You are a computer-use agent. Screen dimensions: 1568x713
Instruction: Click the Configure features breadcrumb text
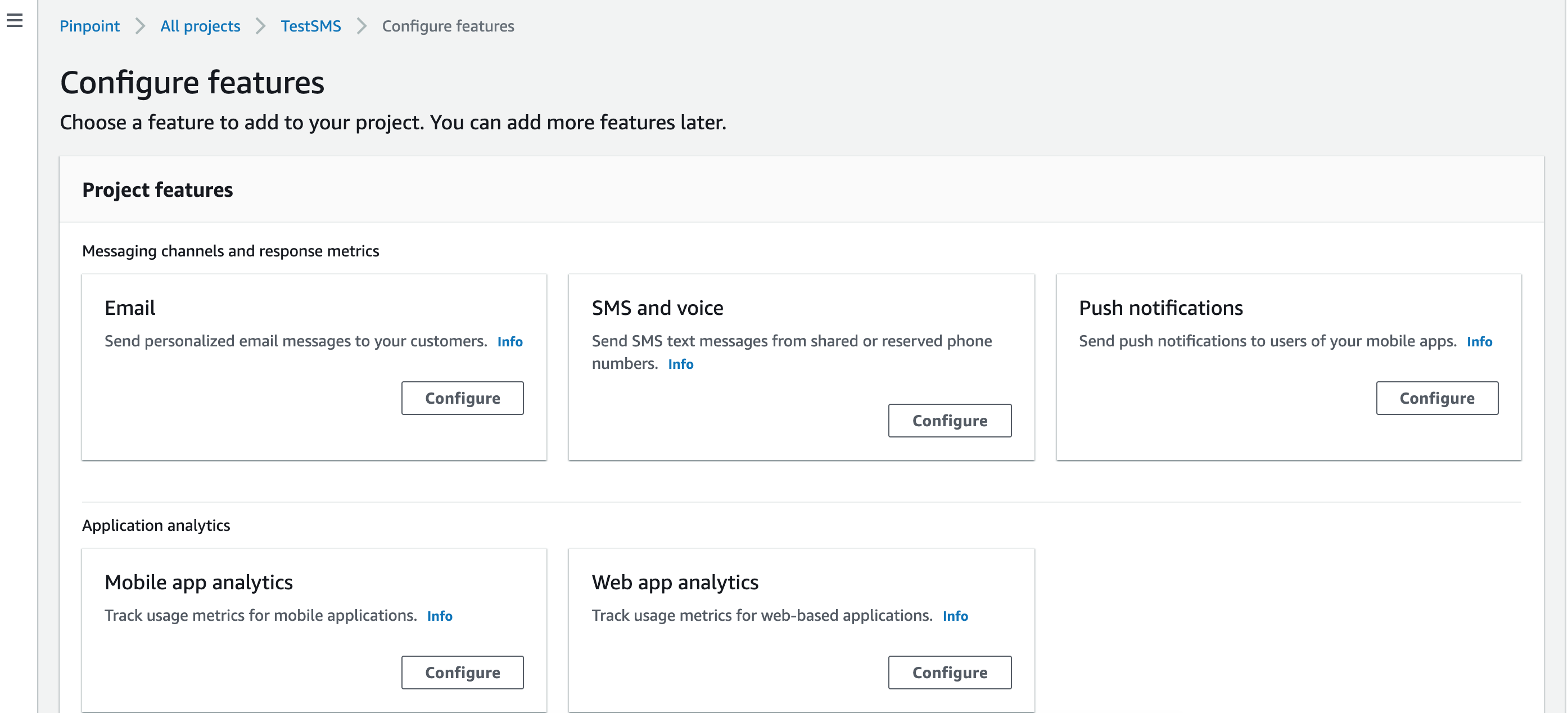[x=448, y=26]
